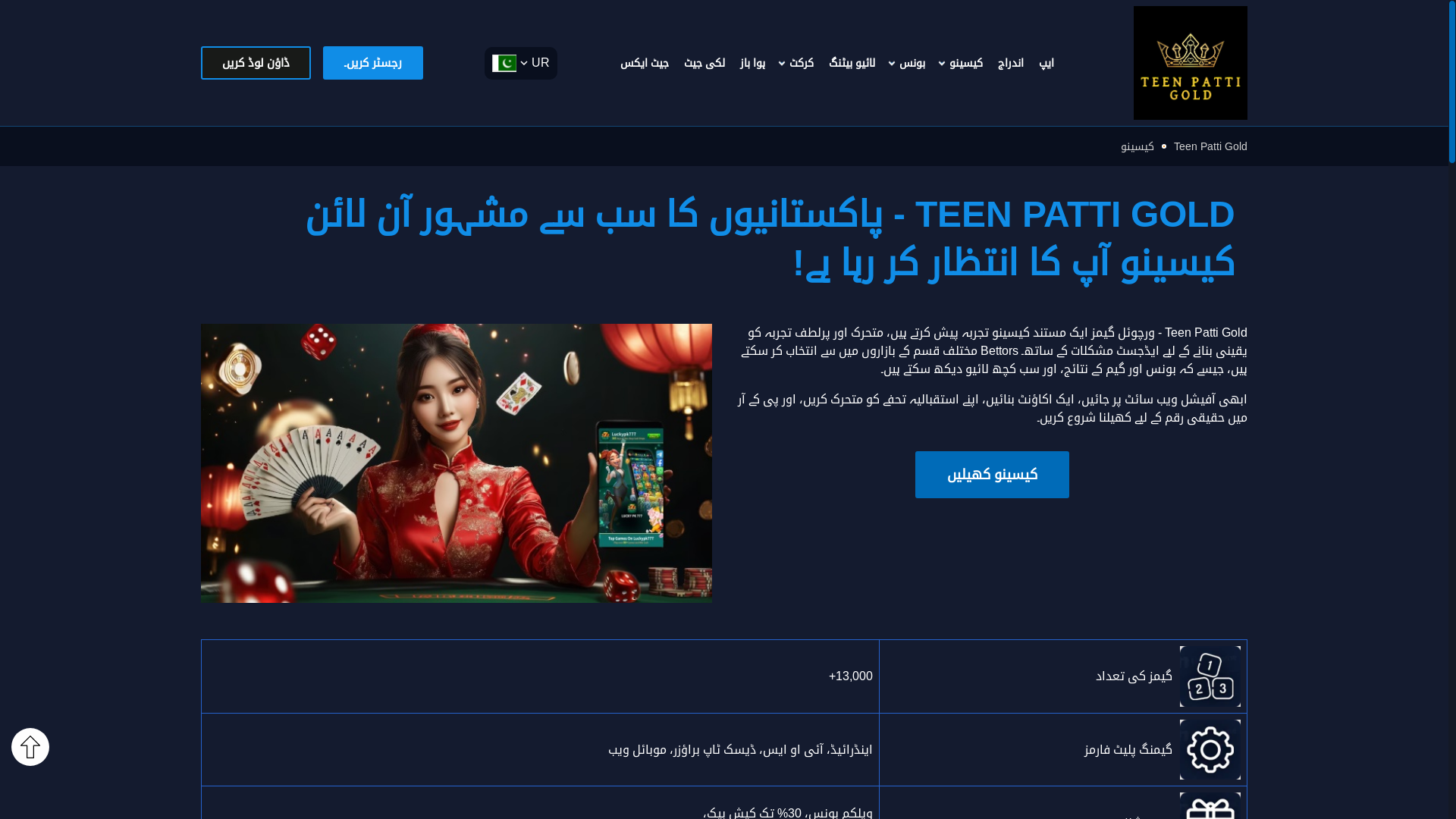This screenshot has height=819, width=1456.
Task: Click the گیمز کی تعداد table label
Action: point(1134,676)
